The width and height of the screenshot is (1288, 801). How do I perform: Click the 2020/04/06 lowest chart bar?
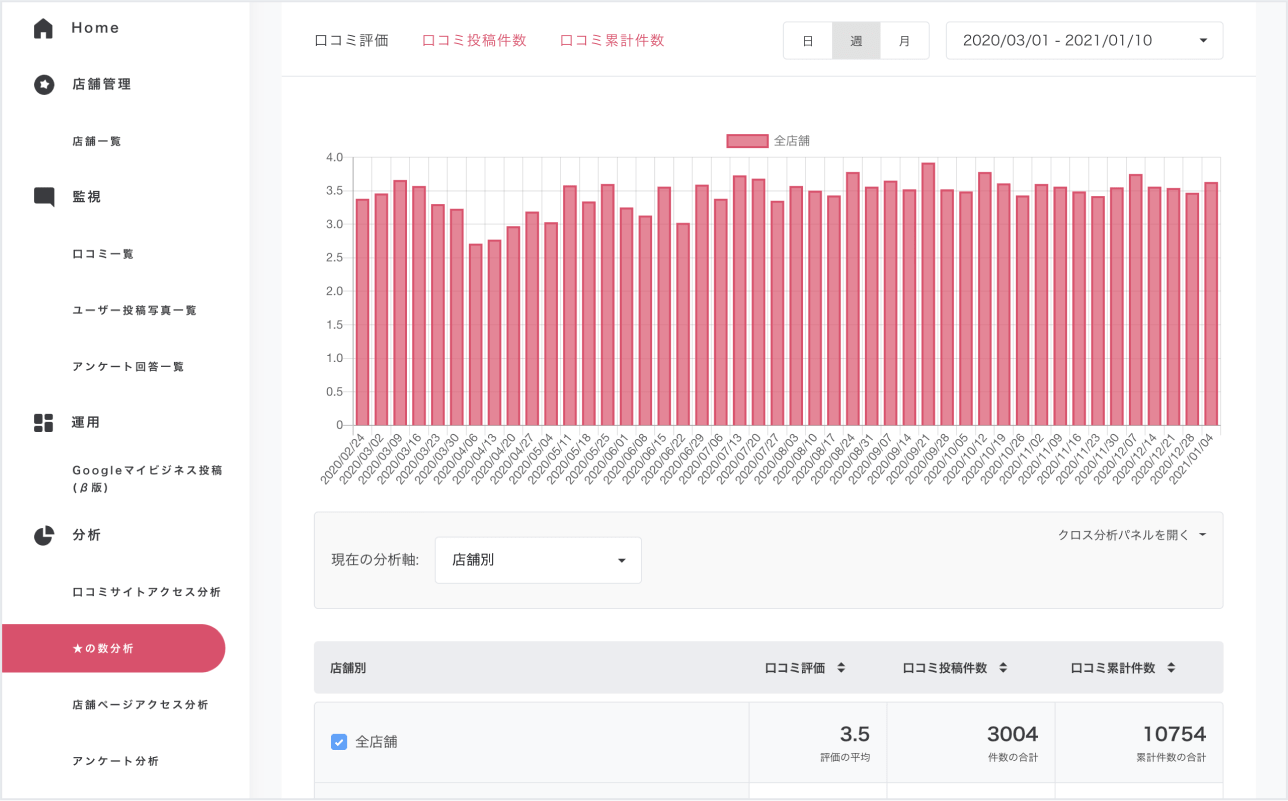pos(475,335)
